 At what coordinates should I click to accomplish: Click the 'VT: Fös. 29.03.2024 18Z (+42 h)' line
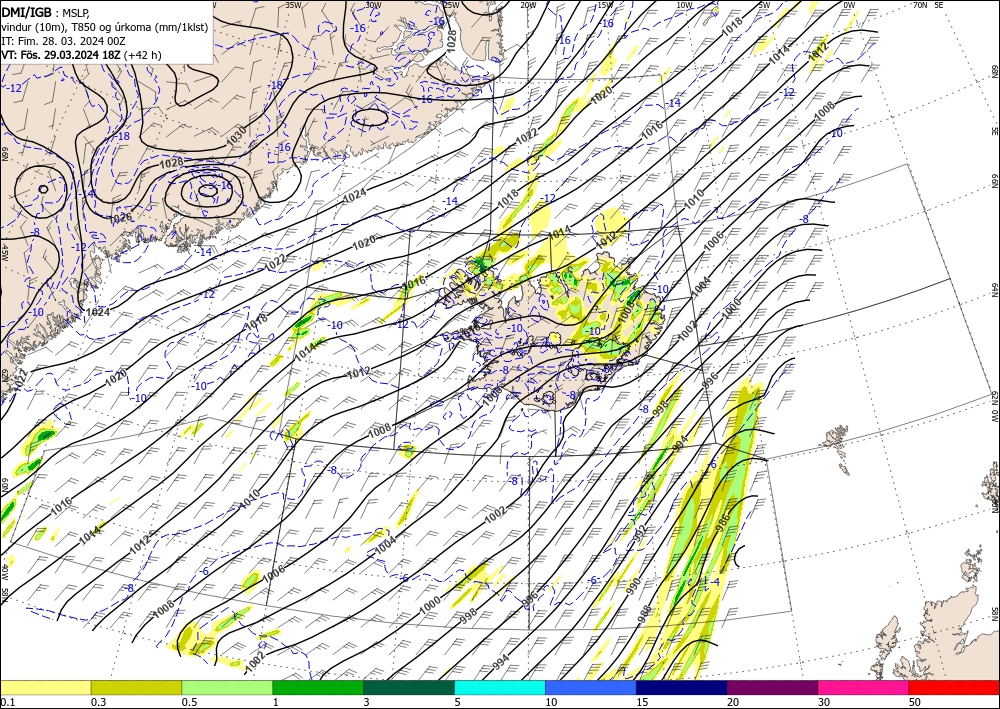(82, 55)
